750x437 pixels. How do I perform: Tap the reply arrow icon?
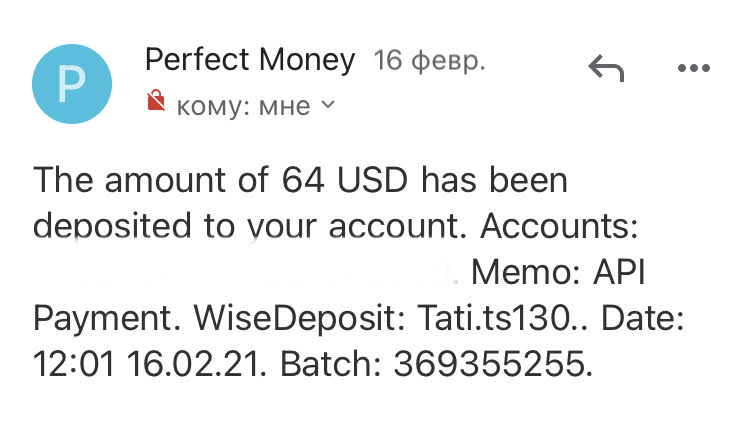point(606,69)
